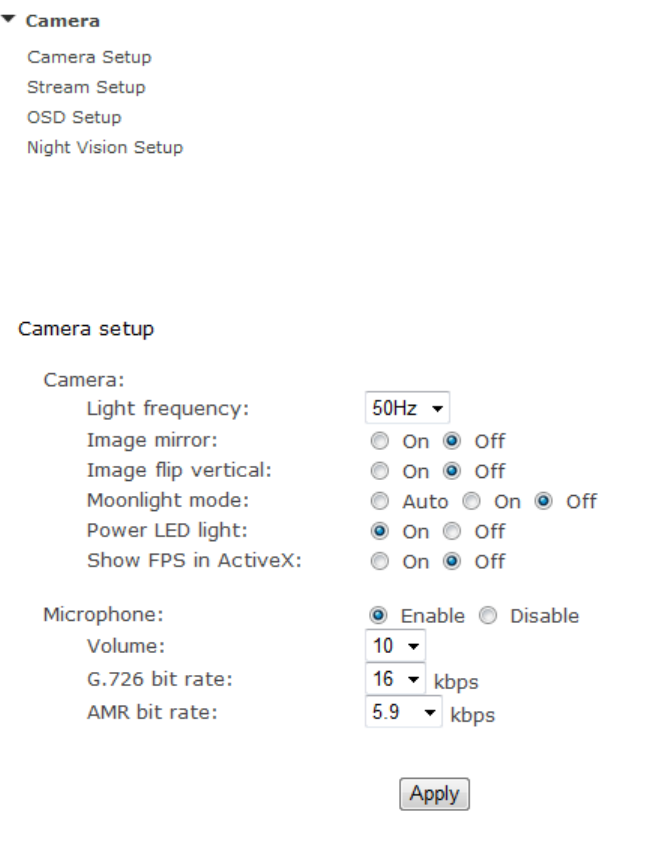Enable Image flip vertical On option
Screen dimensions: 667x844
379,471
